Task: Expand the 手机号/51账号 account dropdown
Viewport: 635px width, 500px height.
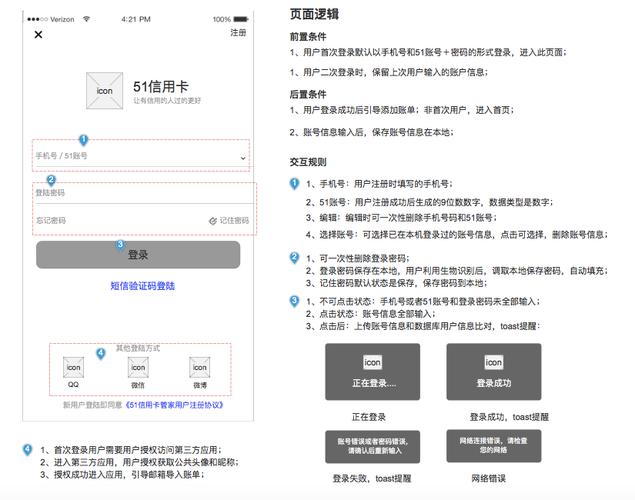Action: 242,158
